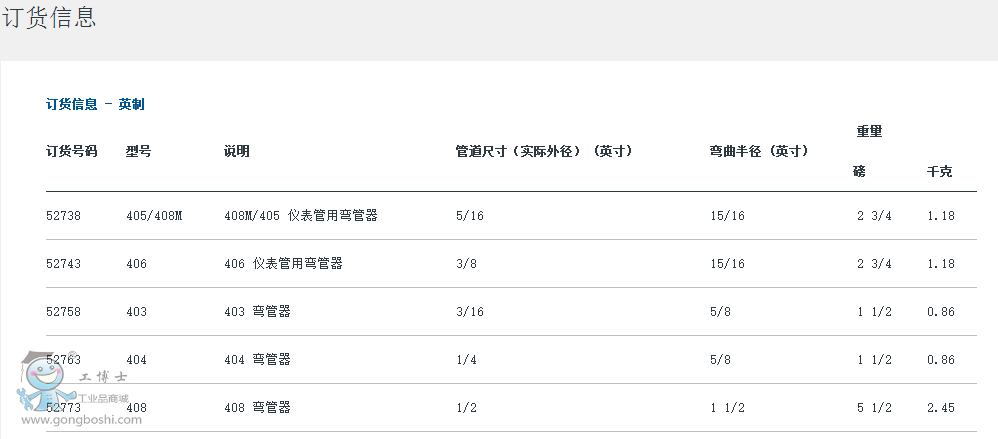Screen dimensions: 998x439
Task: Click the 406 仪表管用弯管器 description
Action: point(283,263)
